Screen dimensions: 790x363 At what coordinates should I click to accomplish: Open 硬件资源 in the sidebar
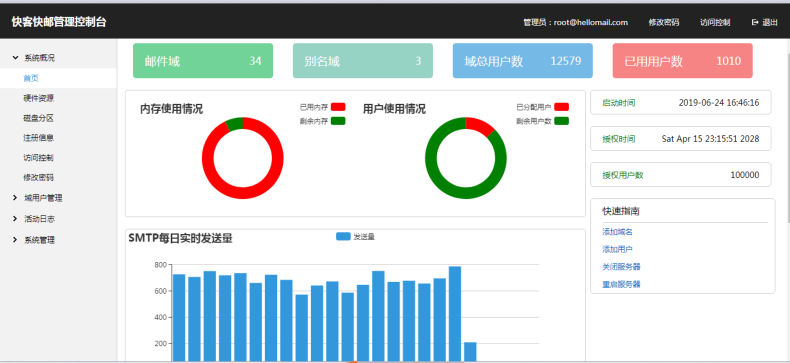(38, 98)
